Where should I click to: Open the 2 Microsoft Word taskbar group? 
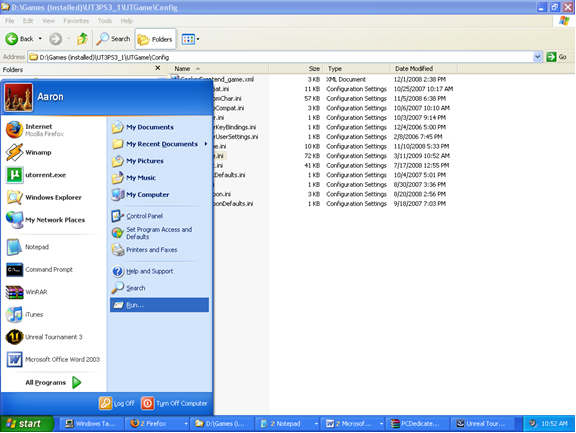353,424
